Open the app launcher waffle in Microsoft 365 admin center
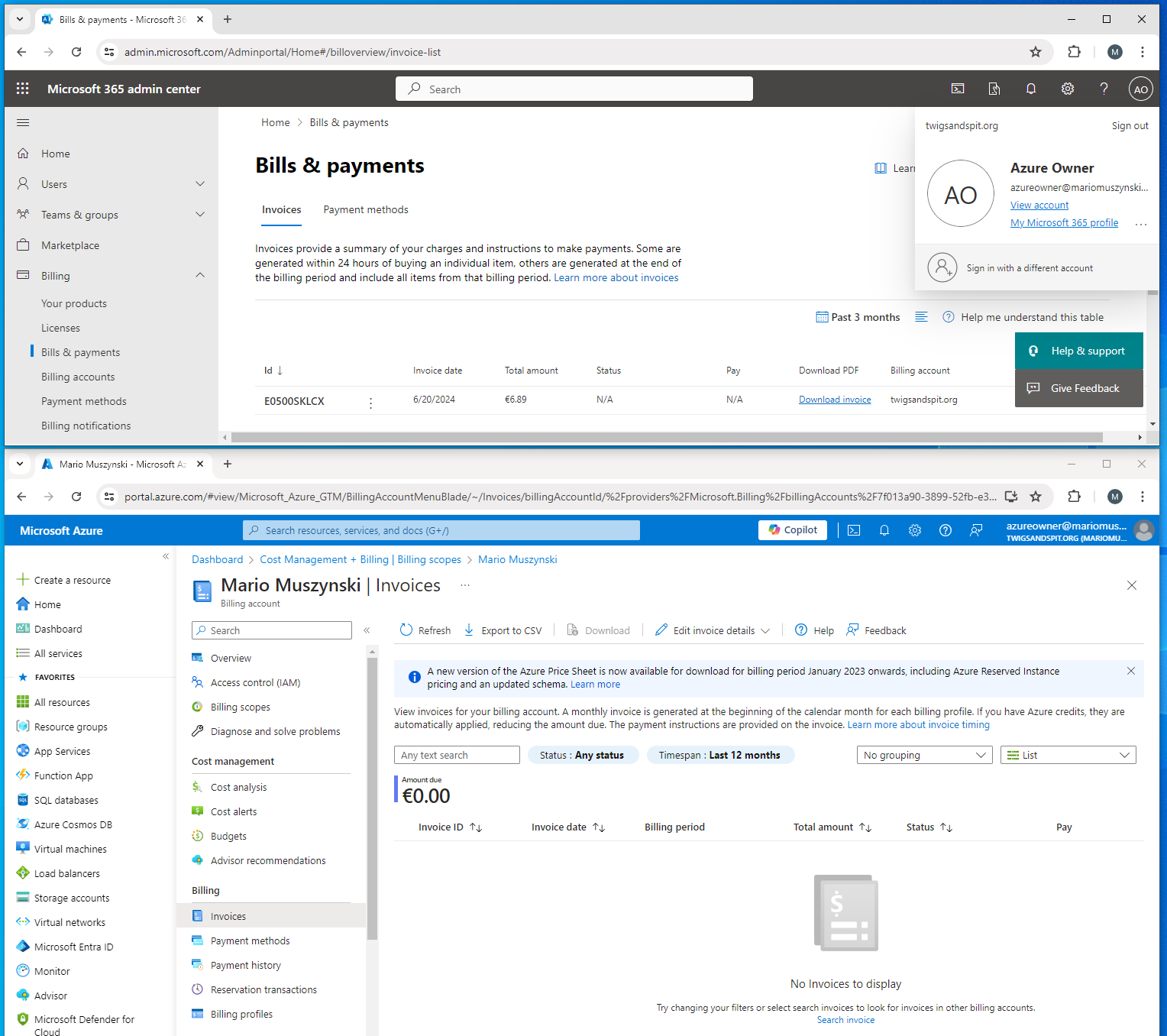1167x1036 pixels. point(23,89)
